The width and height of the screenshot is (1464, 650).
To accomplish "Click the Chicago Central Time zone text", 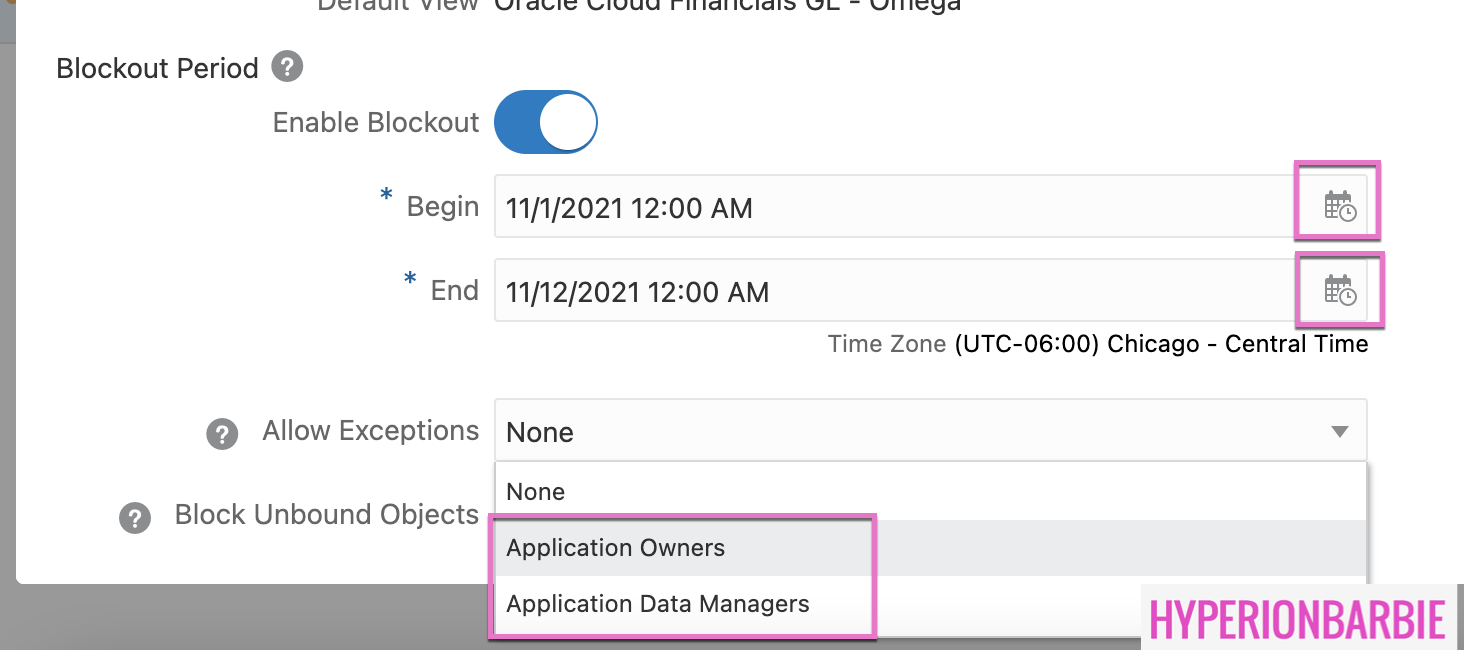I will pyautogui.click(x=1161, y=344).
